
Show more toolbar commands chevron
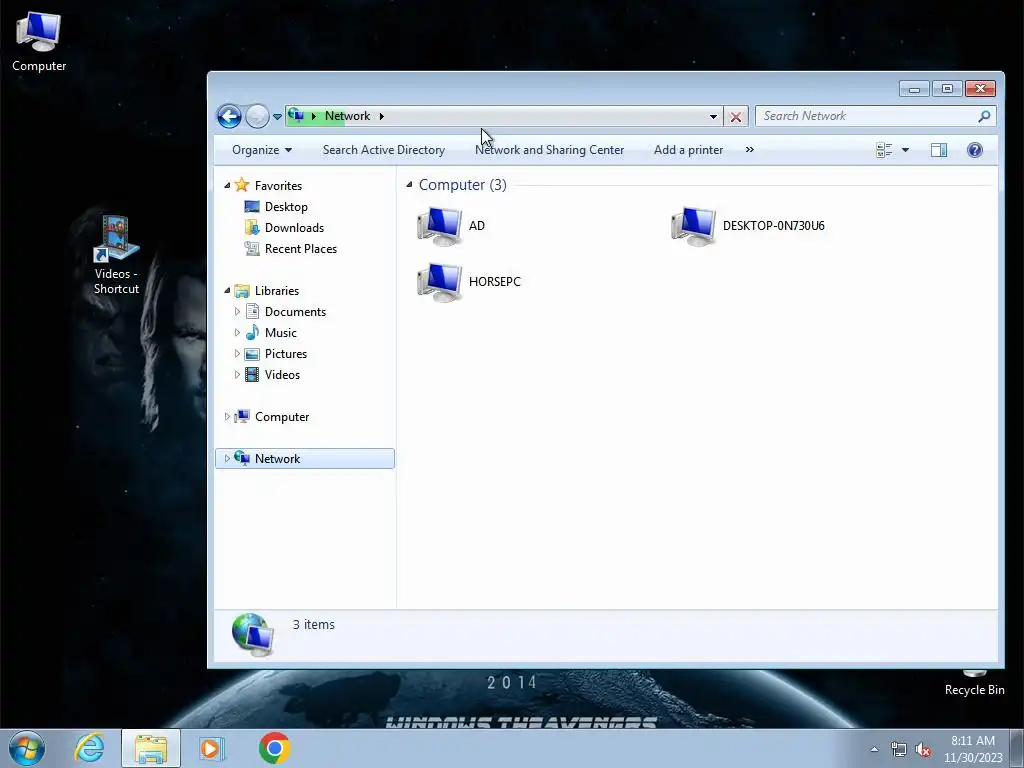point(750,150)
